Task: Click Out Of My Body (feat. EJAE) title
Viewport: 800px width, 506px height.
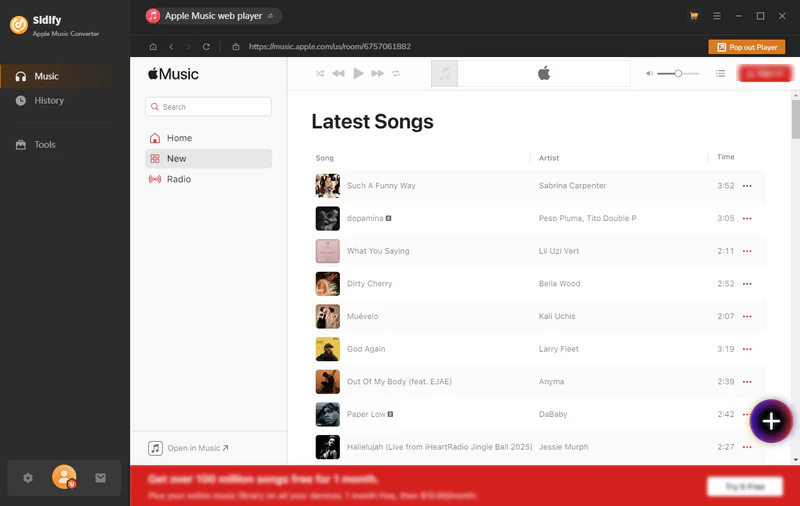Action: pyautogui.click(x=399, y=382)
